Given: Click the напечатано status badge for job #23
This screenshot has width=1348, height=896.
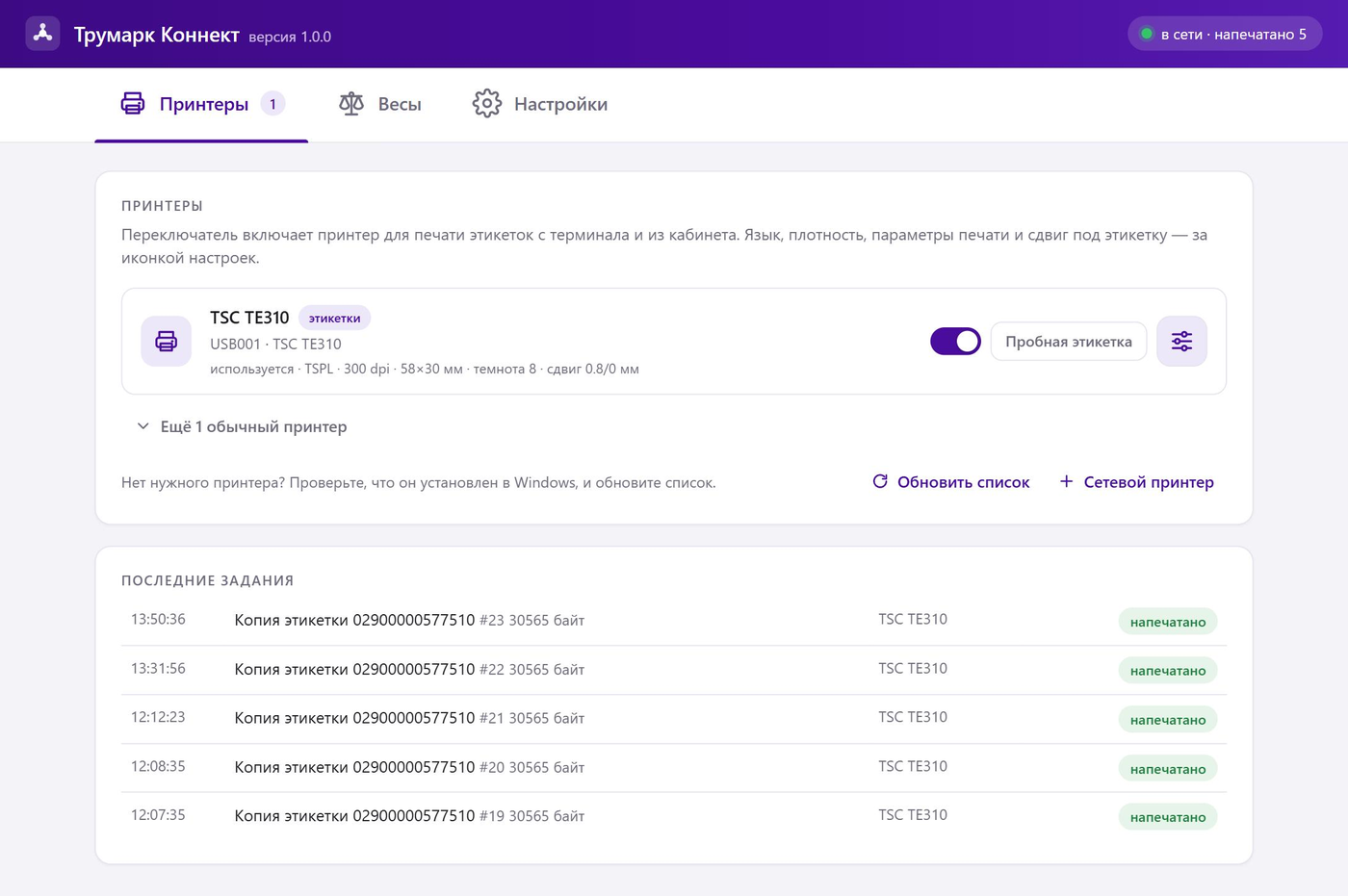Looking at the screenshot, I should 1168,622.
